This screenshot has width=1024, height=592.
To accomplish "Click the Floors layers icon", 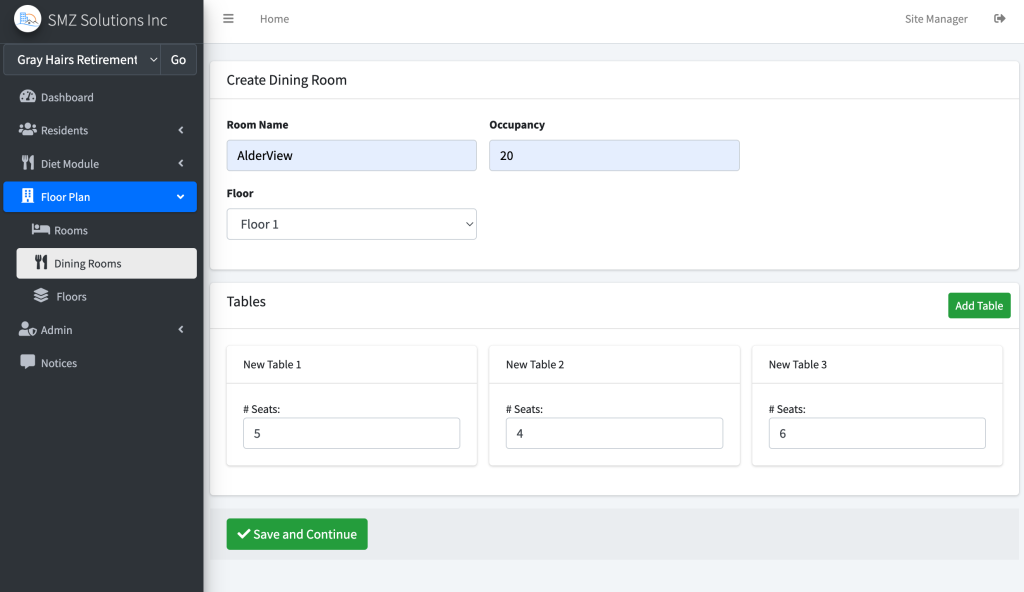I will click(41, 296).
